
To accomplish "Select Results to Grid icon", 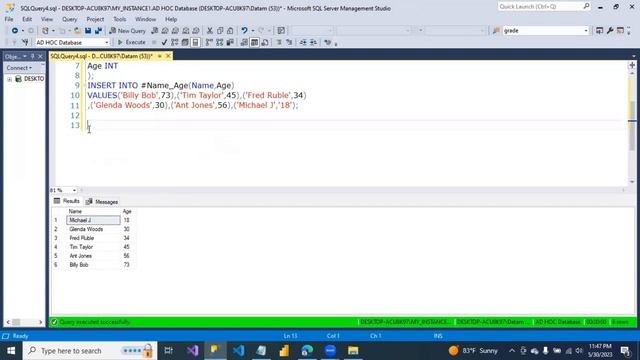I will point(254,42).
